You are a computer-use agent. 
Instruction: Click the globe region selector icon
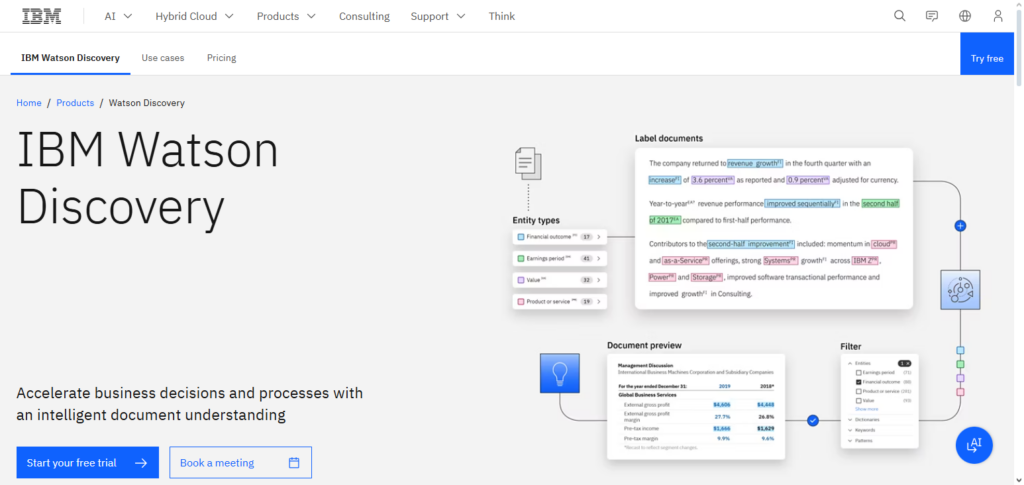(x=965, y=16)
